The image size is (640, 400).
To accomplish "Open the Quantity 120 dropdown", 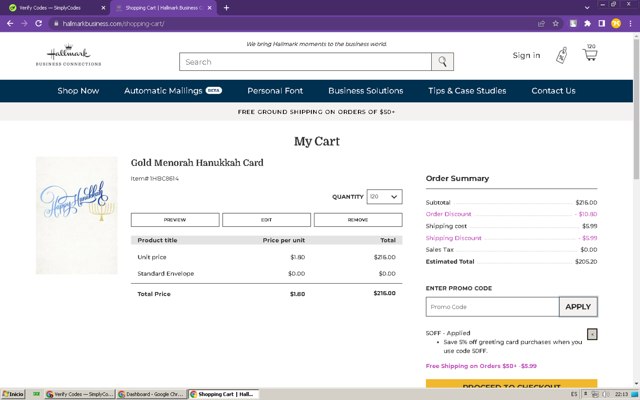I will pos(384,197).
